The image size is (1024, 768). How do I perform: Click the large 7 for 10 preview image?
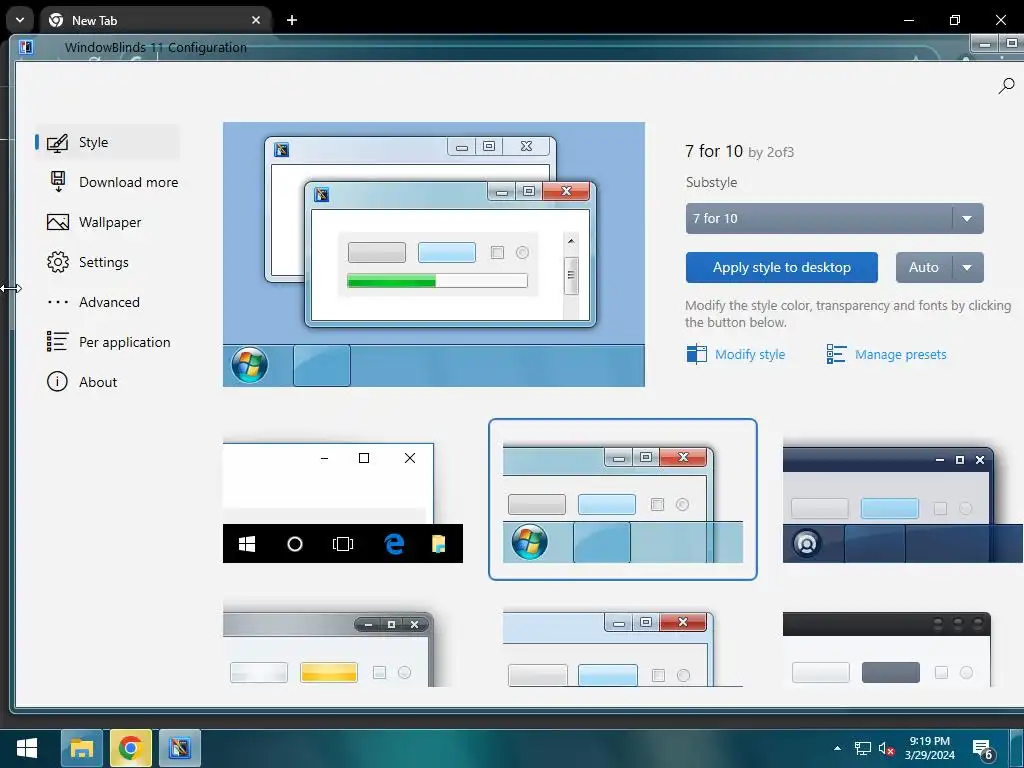tap(434, 254)
